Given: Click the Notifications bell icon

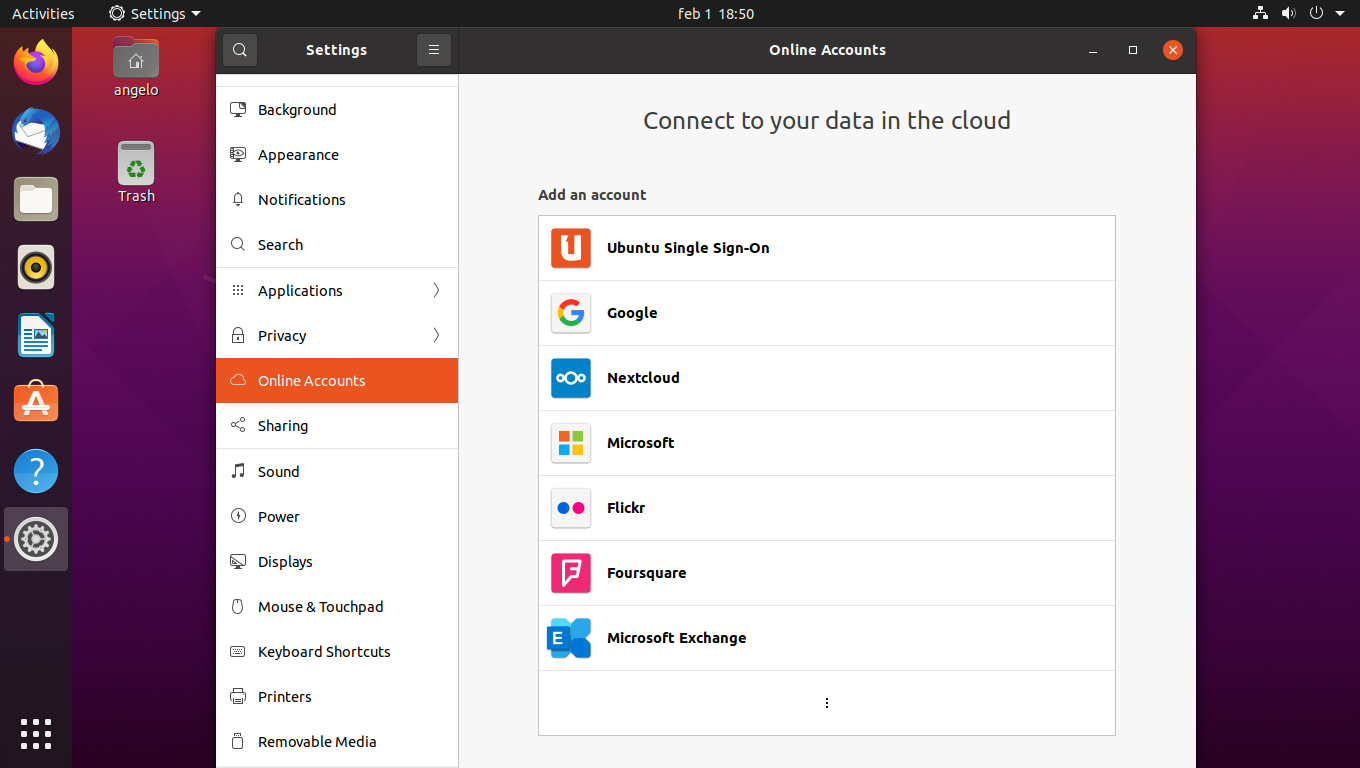Looking at the screenshot, I should coord(238,200).
